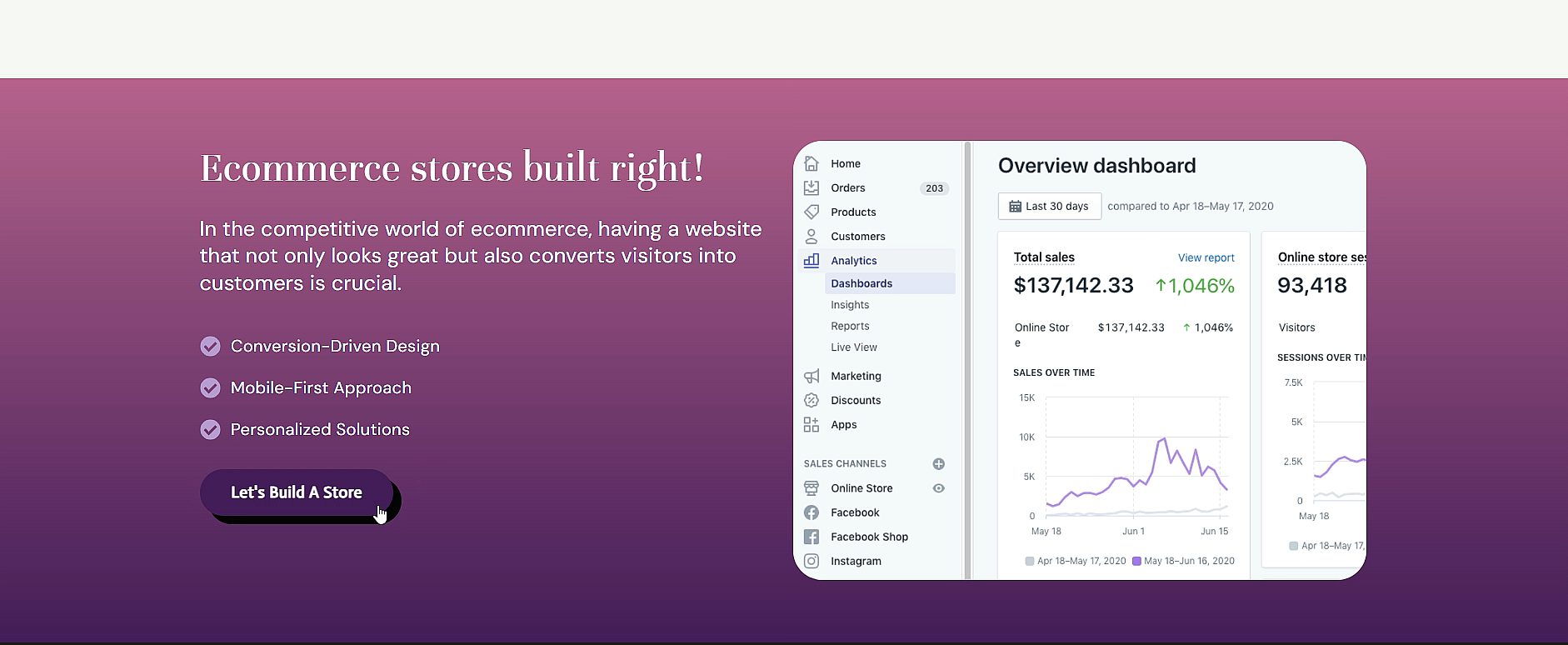1568x645 pixels.
Task: Click the Personalized Solutions checkmark
Action: tap(211, 430)
